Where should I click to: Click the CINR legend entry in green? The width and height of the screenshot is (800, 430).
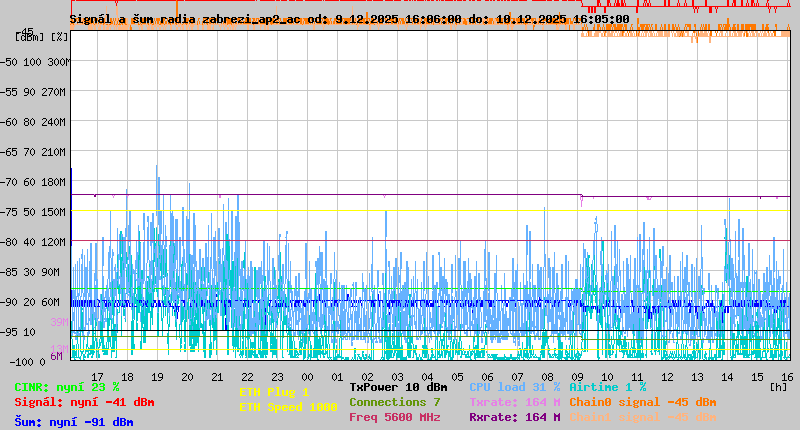[x=67, y=387]
